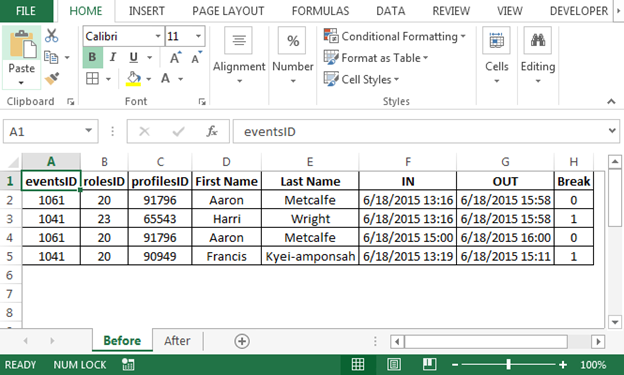Viewport: 624px width, 375px height.
Task: Zoom out with the minus button
Action: (455, 365)
